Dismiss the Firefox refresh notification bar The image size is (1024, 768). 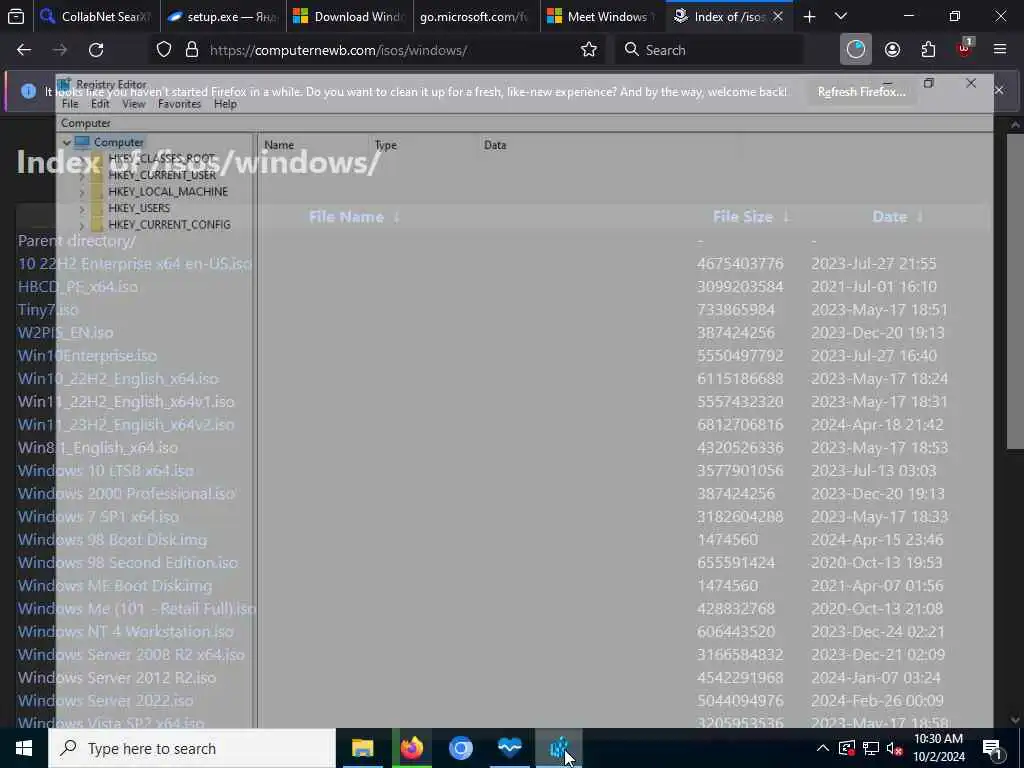click(999, 90)
